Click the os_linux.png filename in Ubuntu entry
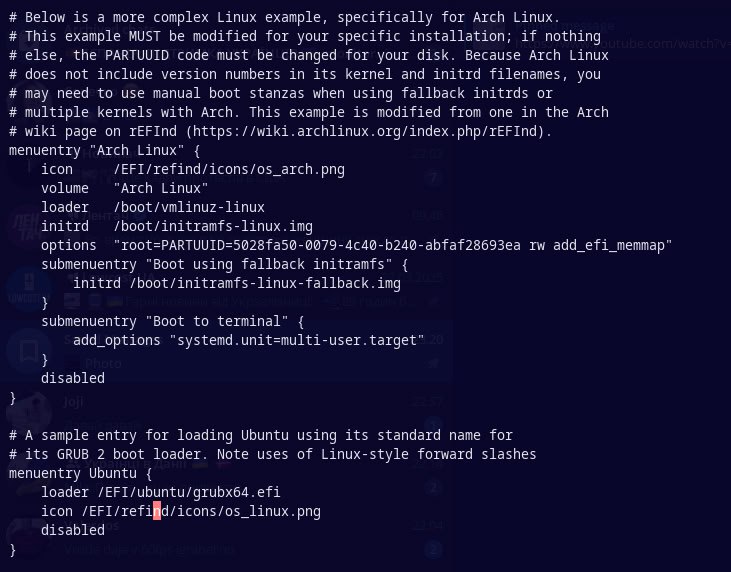This screenshot has height=572, width=731. coord(273,512)
